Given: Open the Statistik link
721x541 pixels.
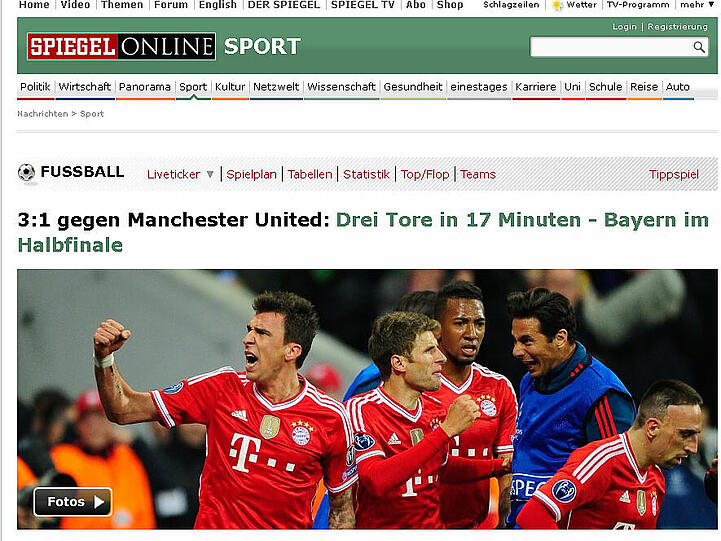Looking at the screenshot, I should (366, 174).
